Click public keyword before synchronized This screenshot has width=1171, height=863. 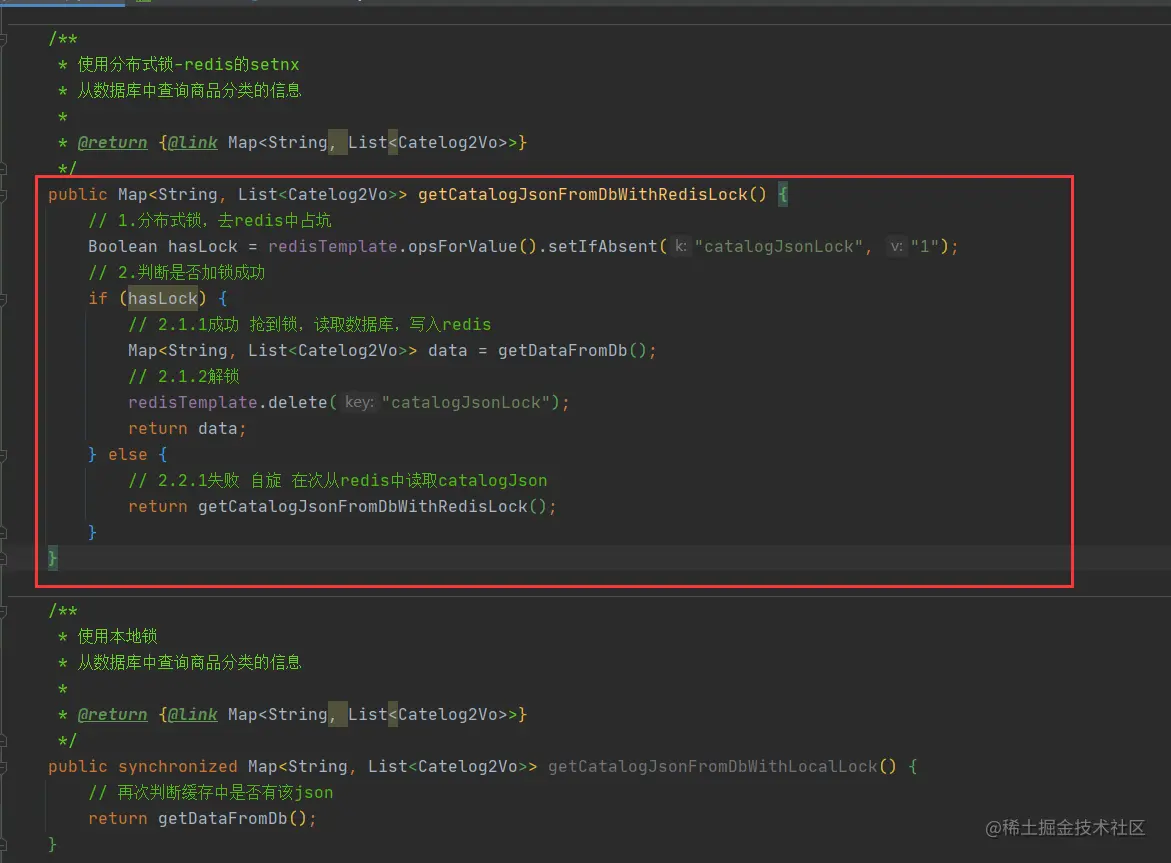[78, 767]
